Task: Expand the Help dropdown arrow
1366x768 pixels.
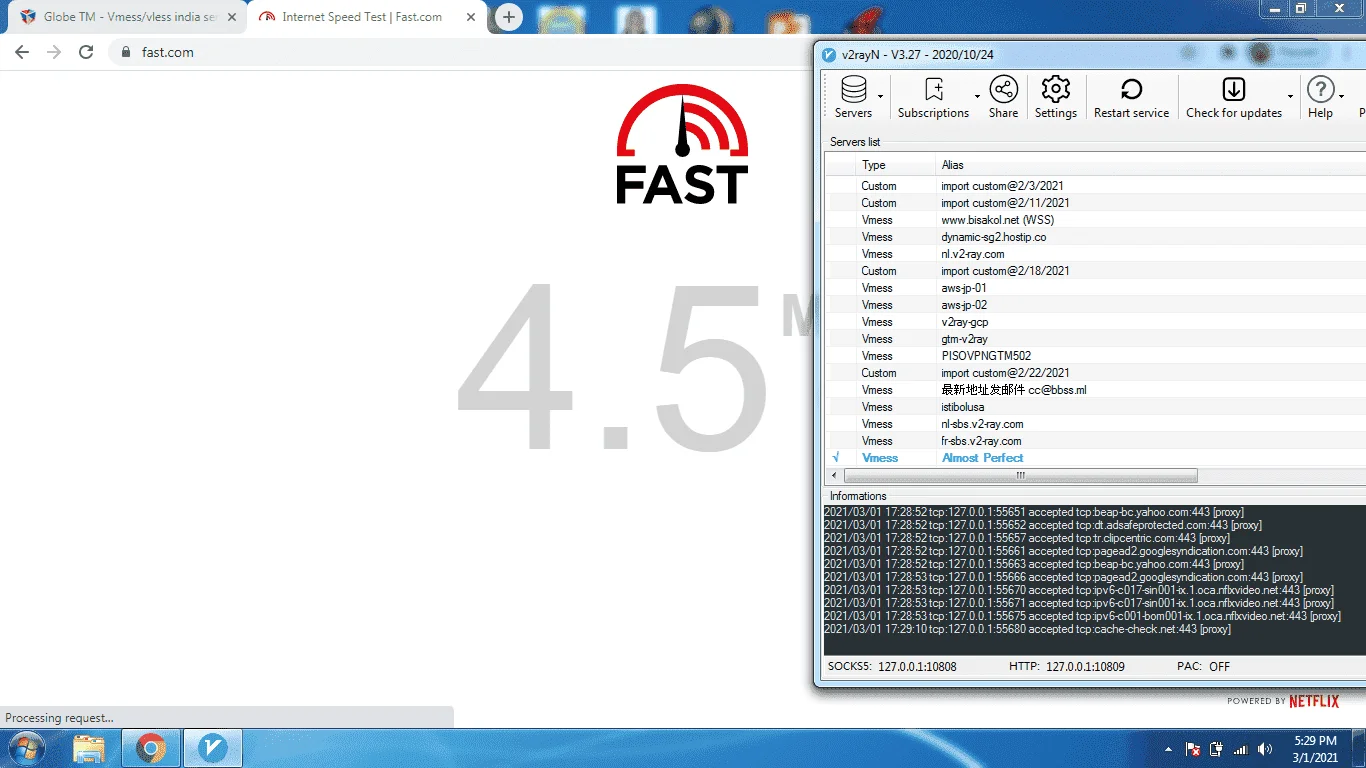Action: 1341,96
